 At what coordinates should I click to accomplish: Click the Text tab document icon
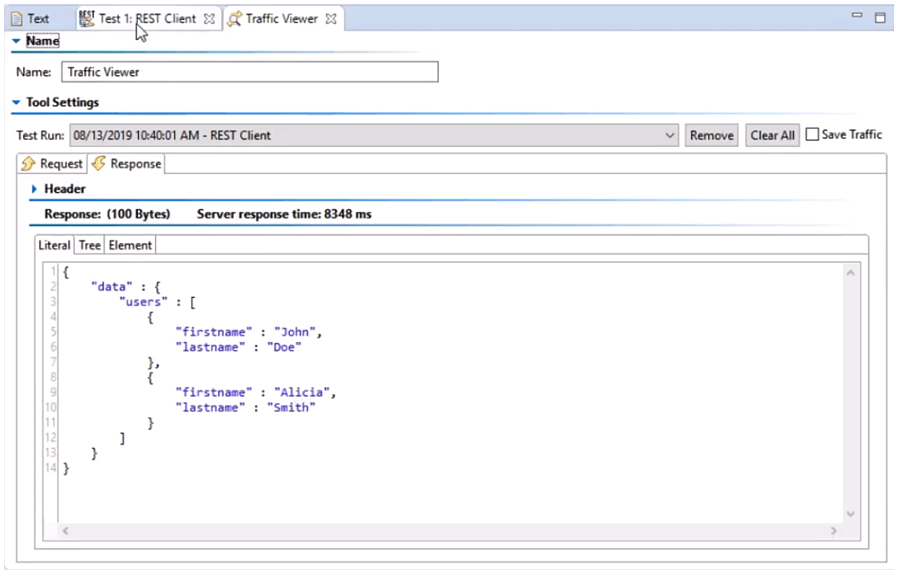pyautogui.click(x=17, y=18)
